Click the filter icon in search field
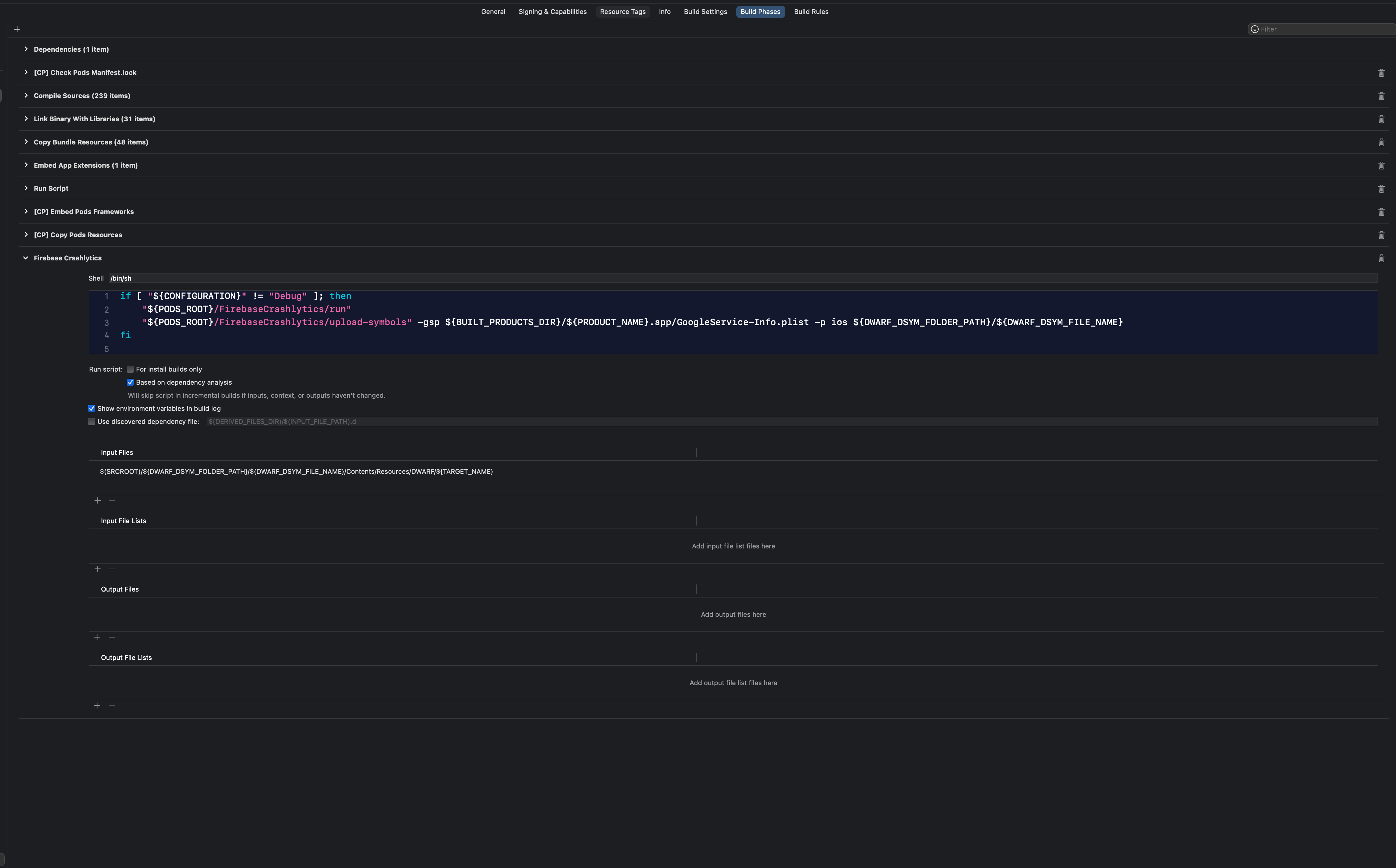Screen dimensions: 1396x868 (x=1255, y=29)
